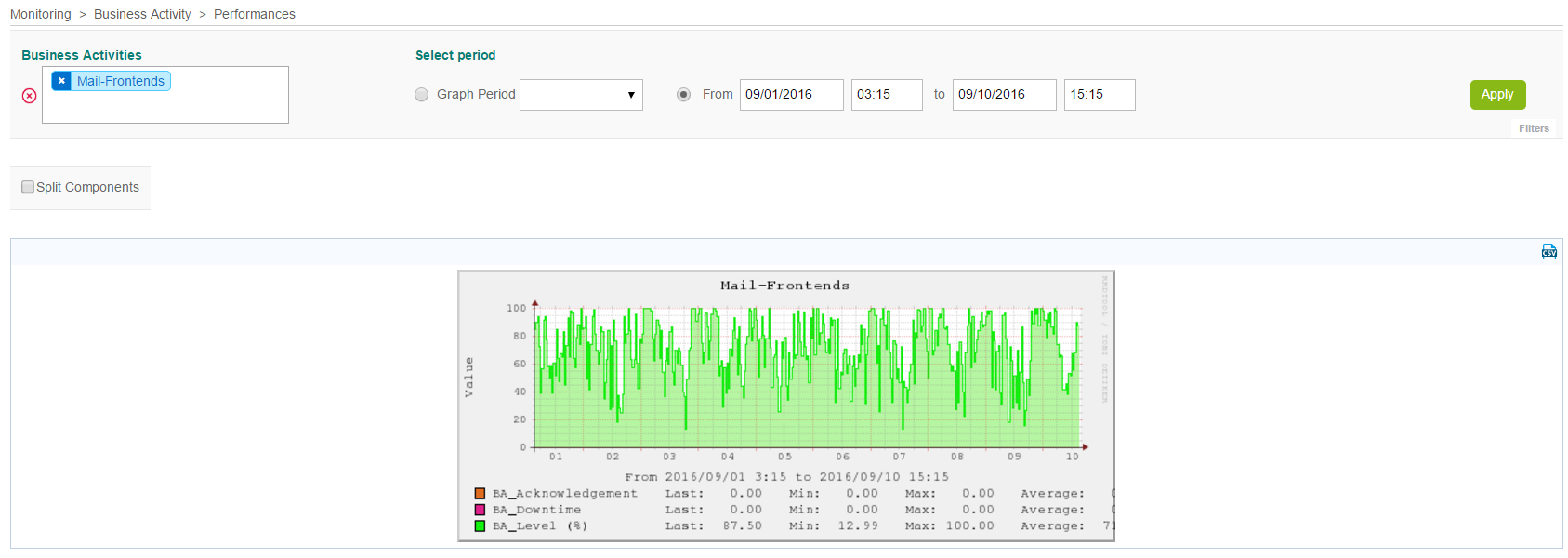1568x558 pixels.
Task: Remove the Mail-Frontends tag
Action: coord(61,81)
